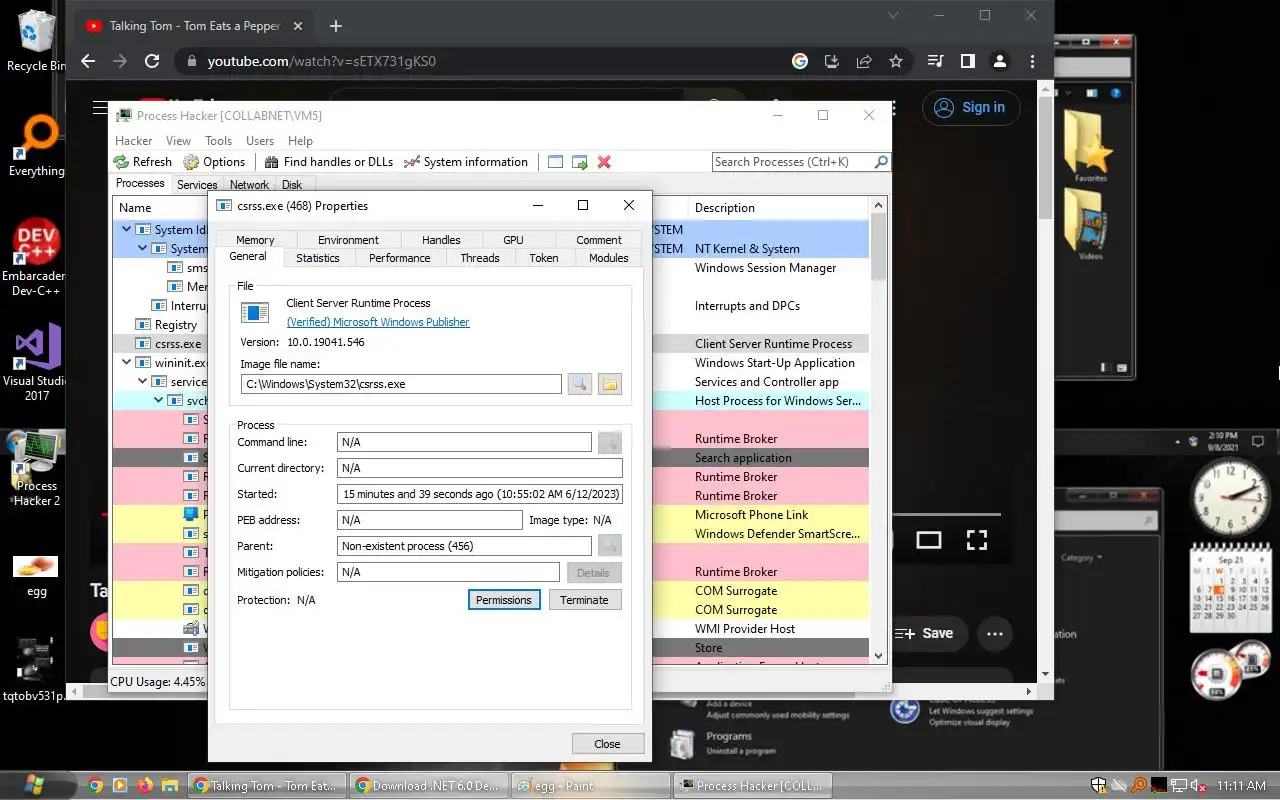
Task: Click the Google icon in address bar
Action: tap(800, 61)
